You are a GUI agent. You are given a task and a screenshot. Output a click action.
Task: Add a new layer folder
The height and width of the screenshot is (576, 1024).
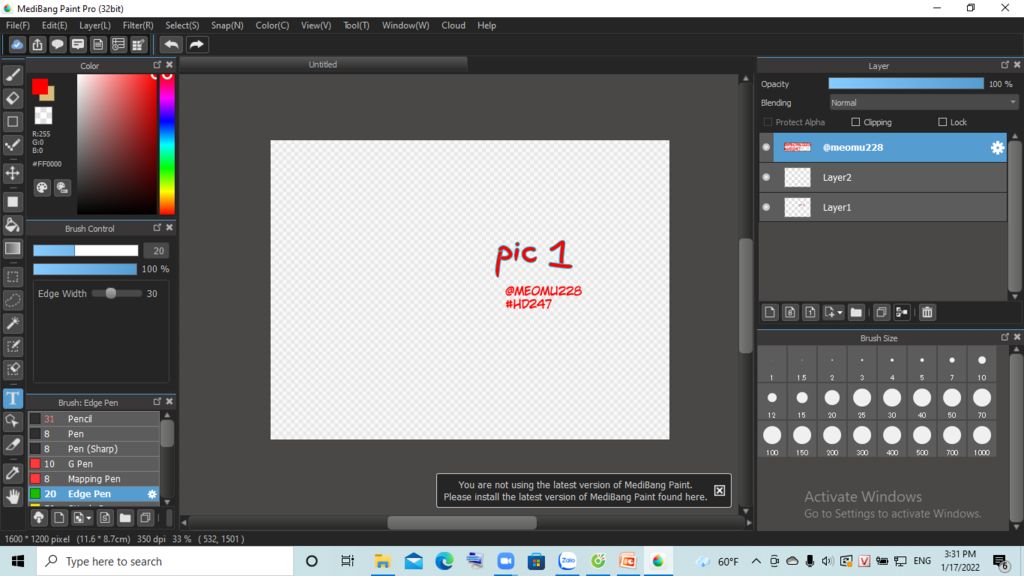pos(856,312)
